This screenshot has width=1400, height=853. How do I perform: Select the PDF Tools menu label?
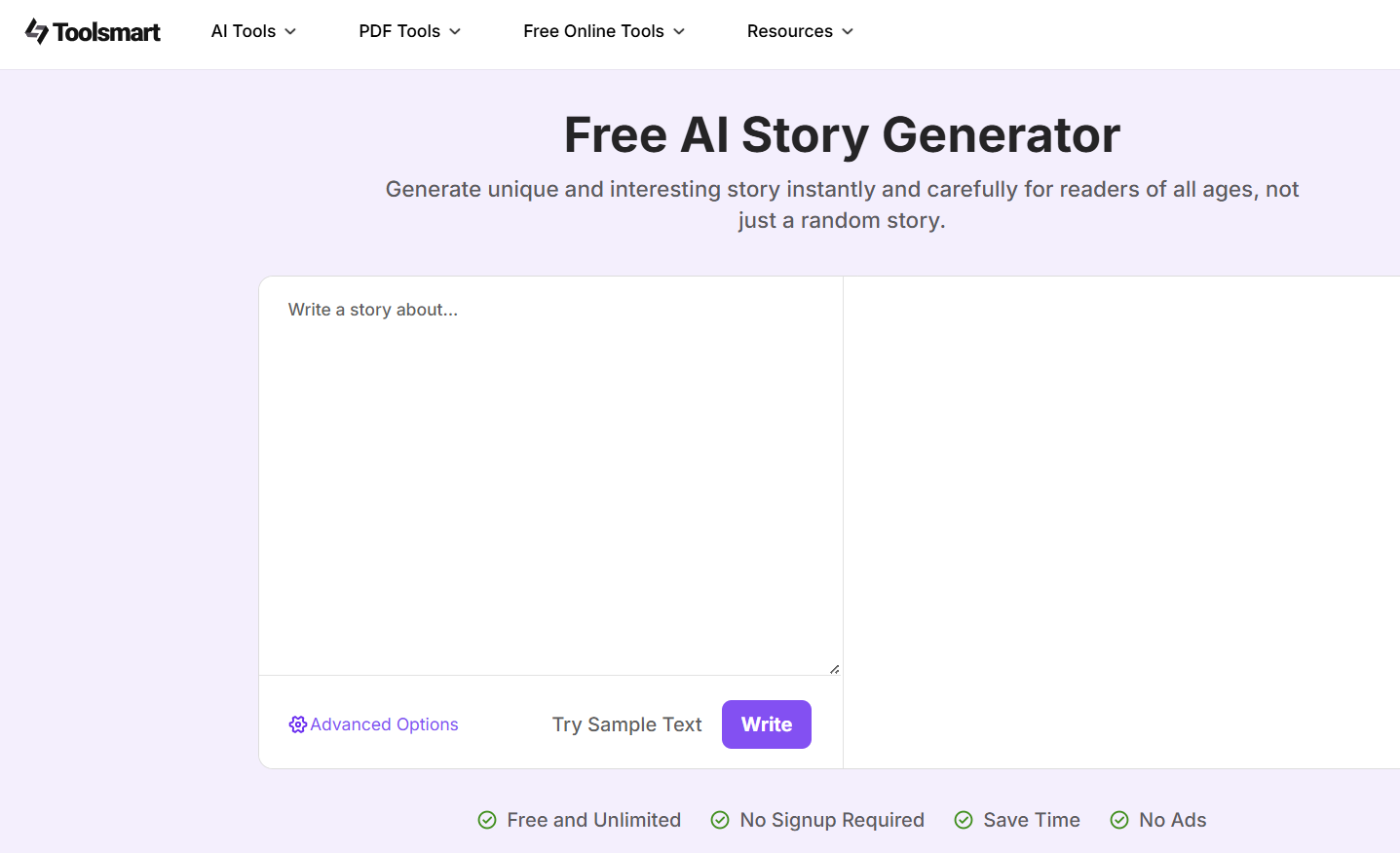pyautogui.click(x=399, y=31)
